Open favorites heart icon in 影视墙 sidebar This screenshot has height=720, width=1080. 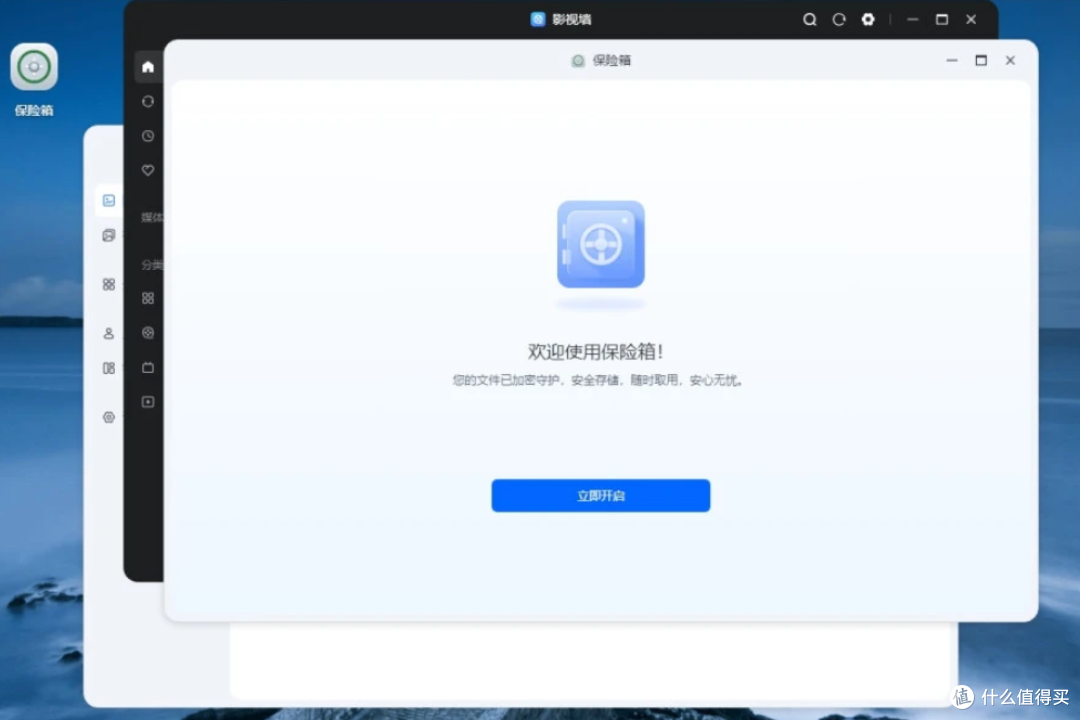tap(148, 170)
